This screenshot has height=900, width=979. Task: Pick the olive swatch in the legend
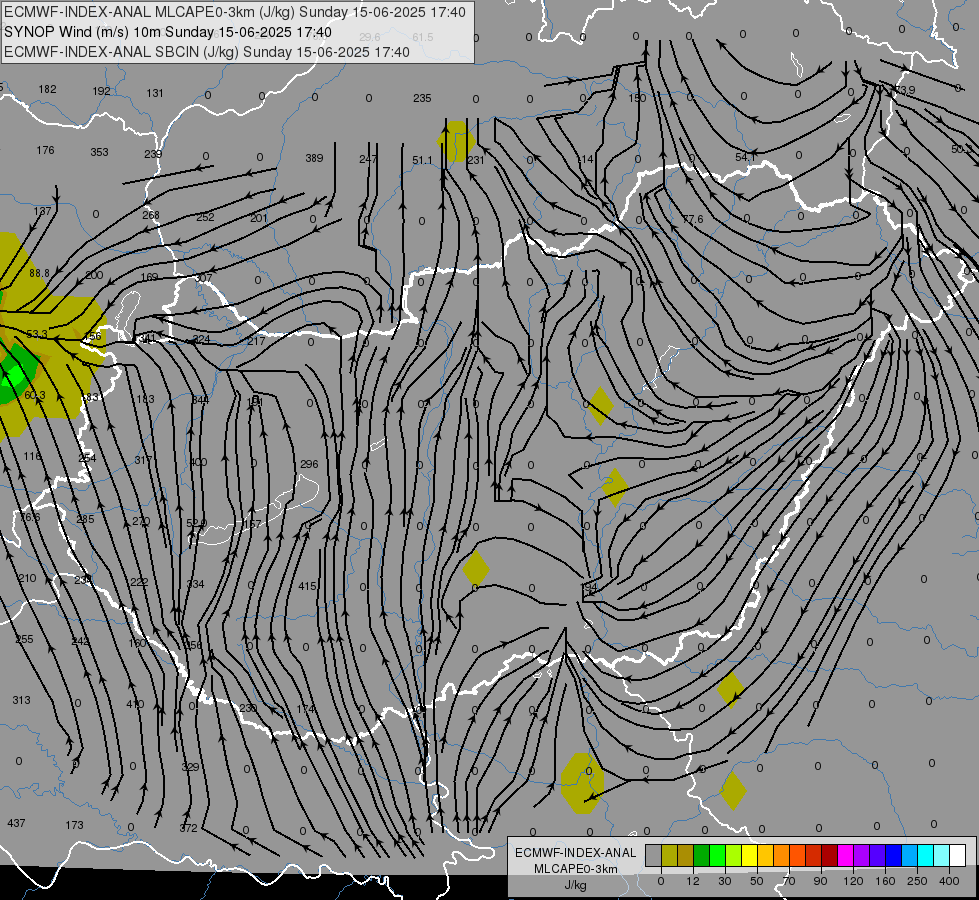coord(669,856)
